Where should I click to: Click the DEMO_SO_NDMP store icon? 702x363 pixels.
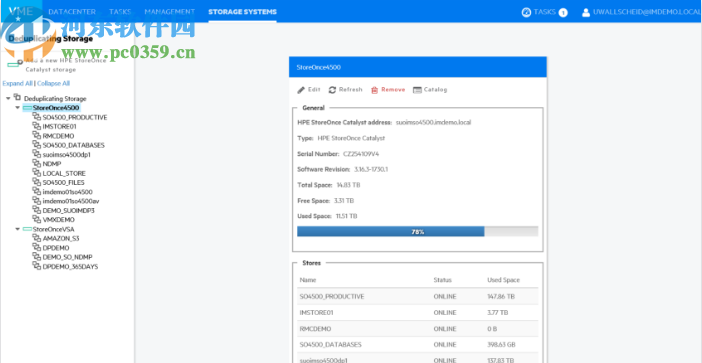pos(36,257)
